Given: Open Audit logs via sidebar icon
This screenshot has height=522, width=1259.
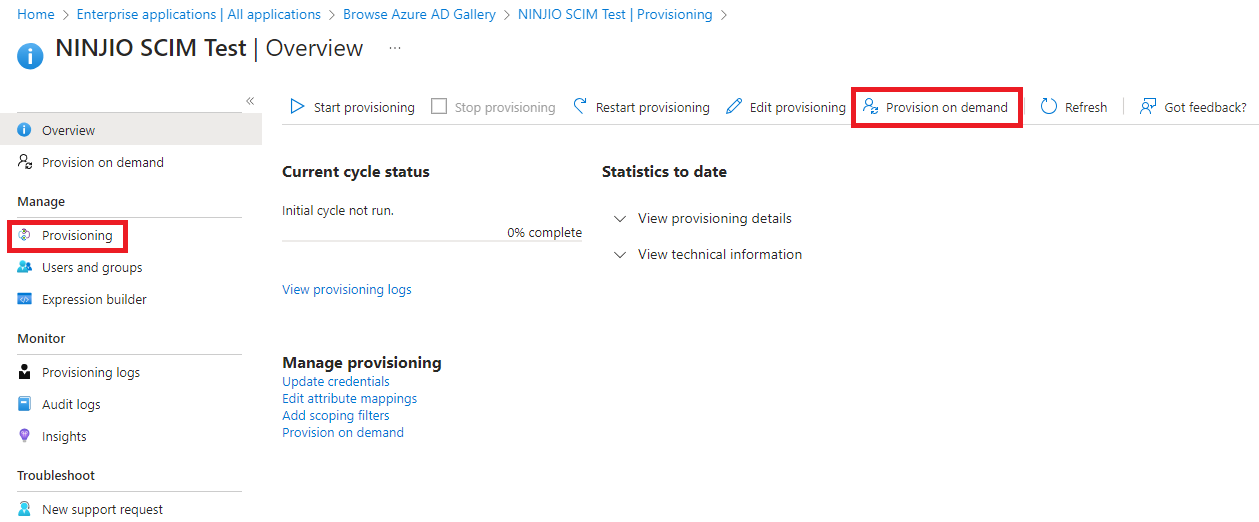Looking at the screenshot, I should [25, 404].
